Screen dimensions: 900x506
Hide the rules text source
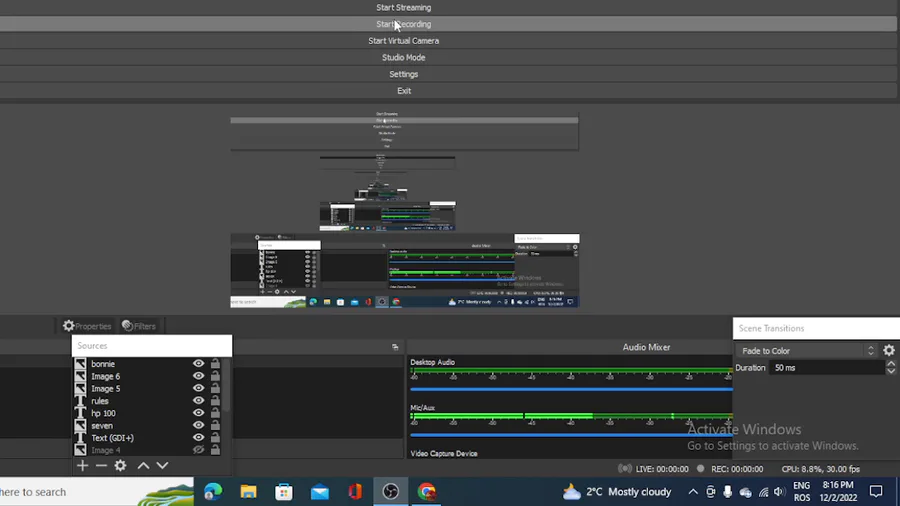[199, 400]
